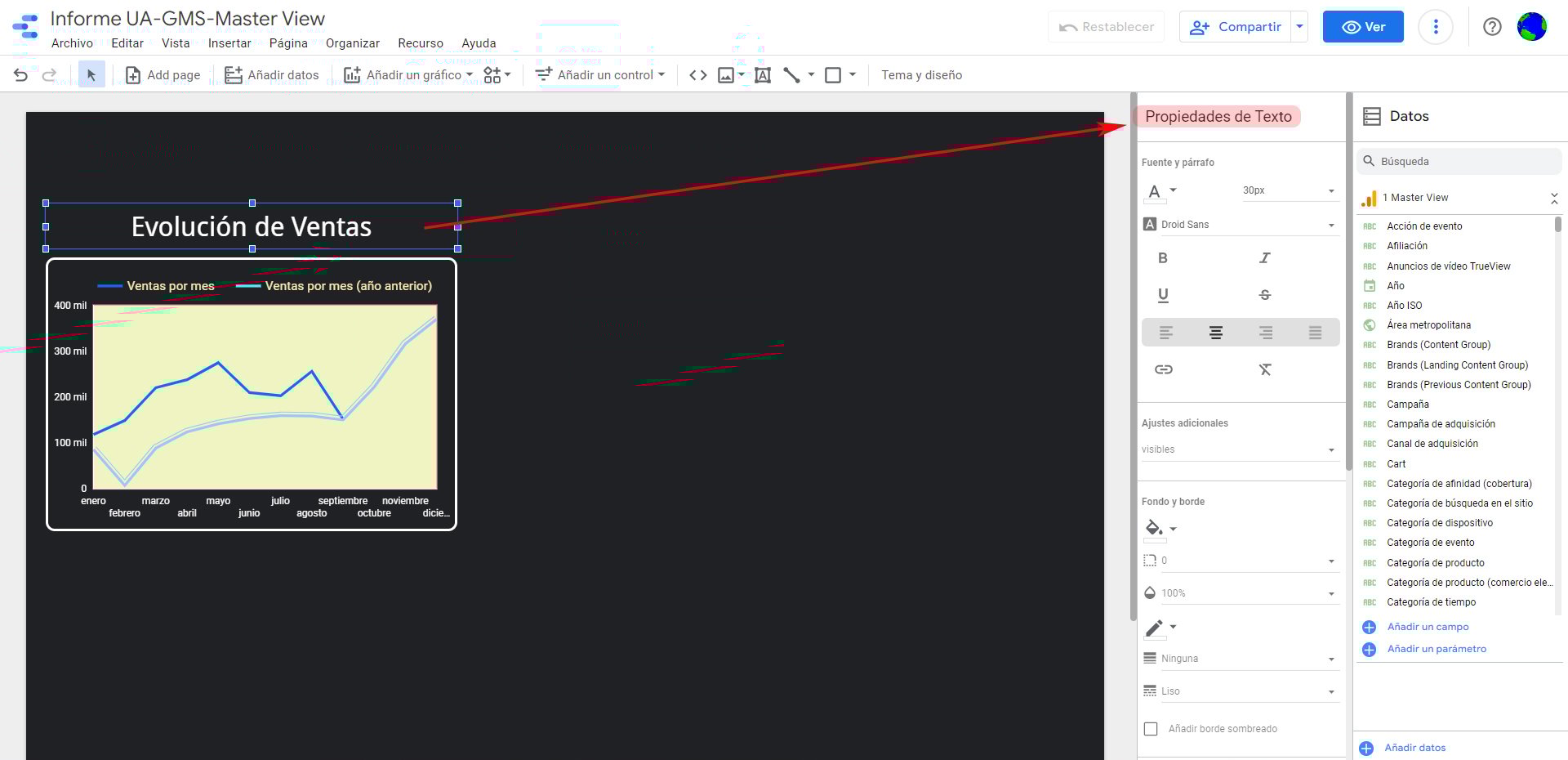The width and height of the screenshot is (1568, 760).
Task: Click the Looker Studio logo icon
Action: click(x=25, y=26)
